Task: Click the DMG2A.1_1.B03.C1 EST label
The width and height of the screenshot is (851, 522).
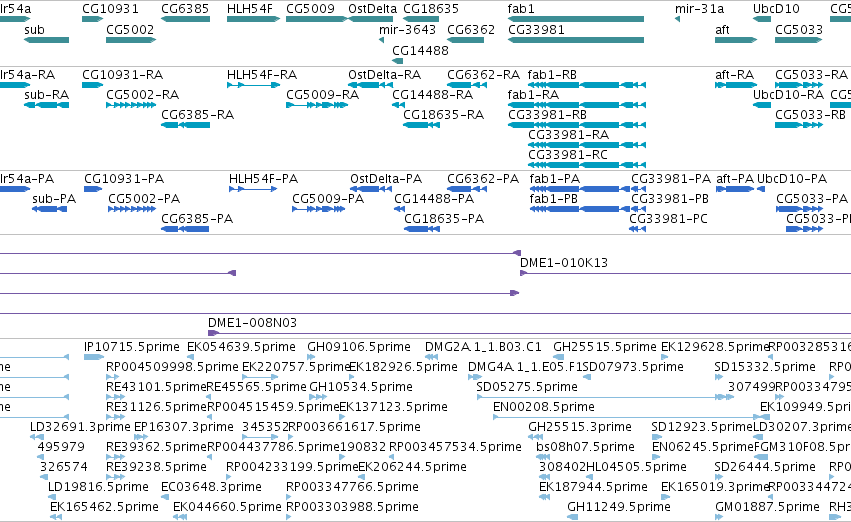Action: click(483, 347)
